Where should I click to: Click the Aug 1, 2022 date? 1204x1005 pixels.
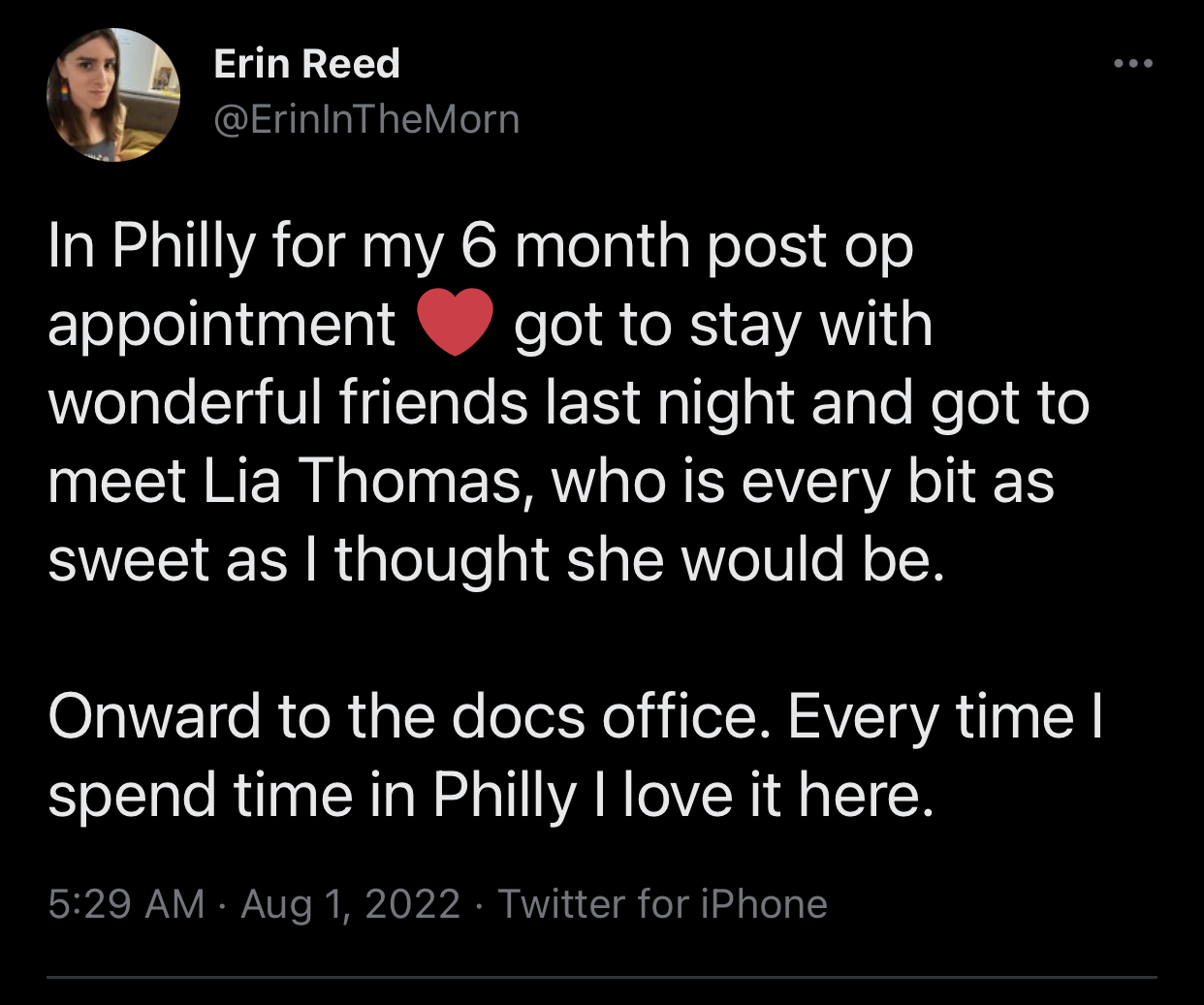pos(350,904)
